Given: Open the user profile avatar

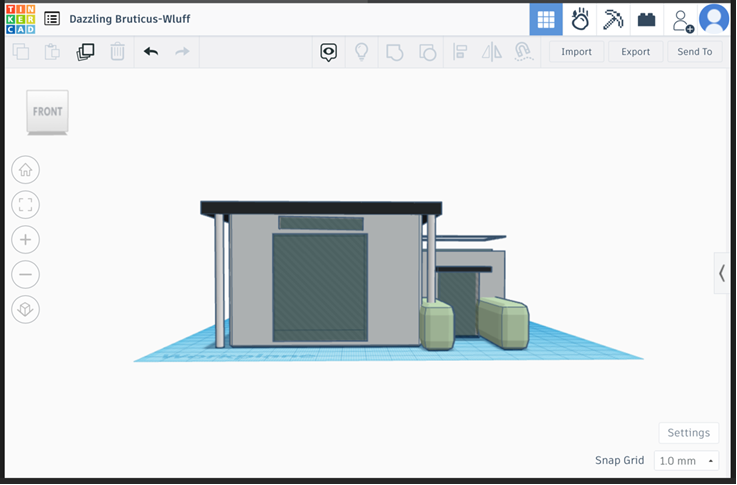Looking at the screenshot, I should [x=714, y=19].
